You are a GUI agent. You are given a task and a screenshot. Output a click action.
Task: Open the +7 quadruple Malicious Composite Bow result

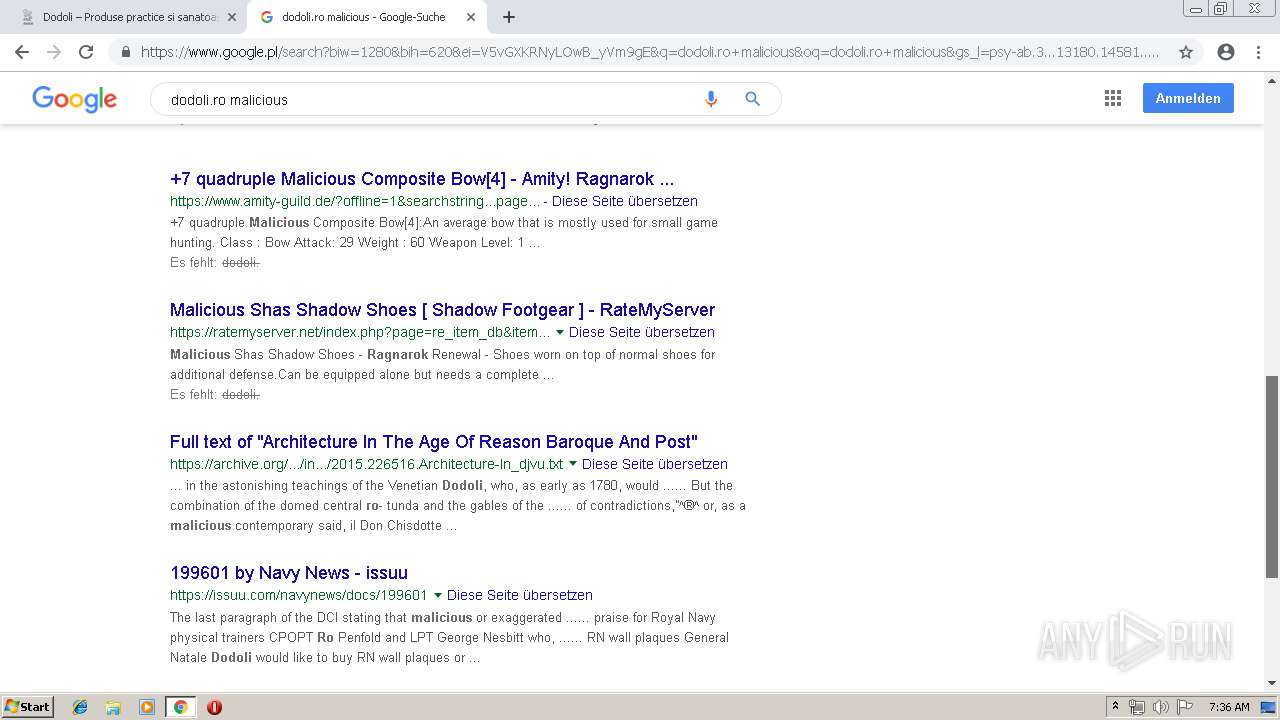422,179
